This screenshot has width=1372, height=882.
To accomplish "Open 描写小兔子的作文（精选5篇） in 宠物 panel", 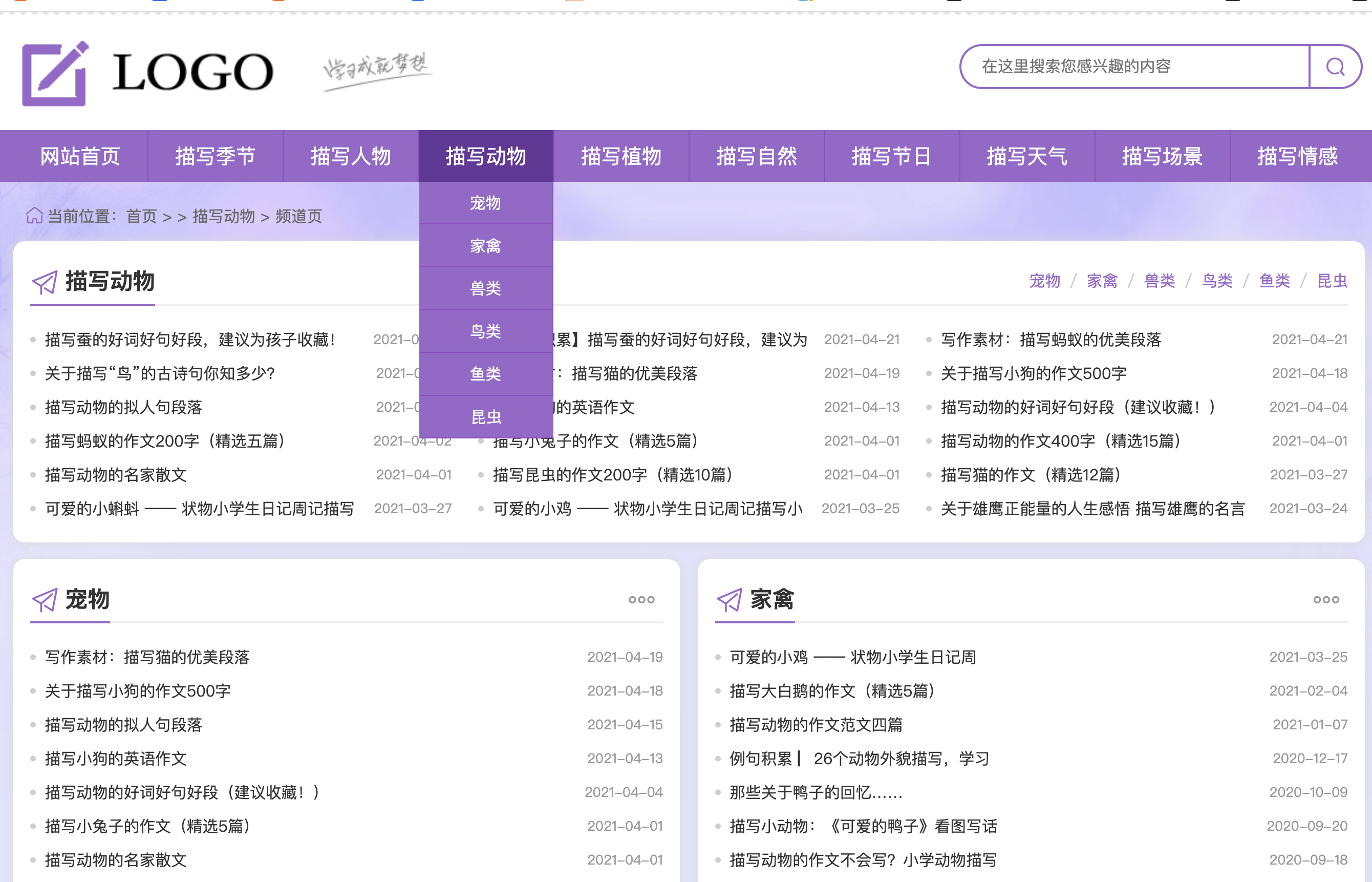I will 147,826.
